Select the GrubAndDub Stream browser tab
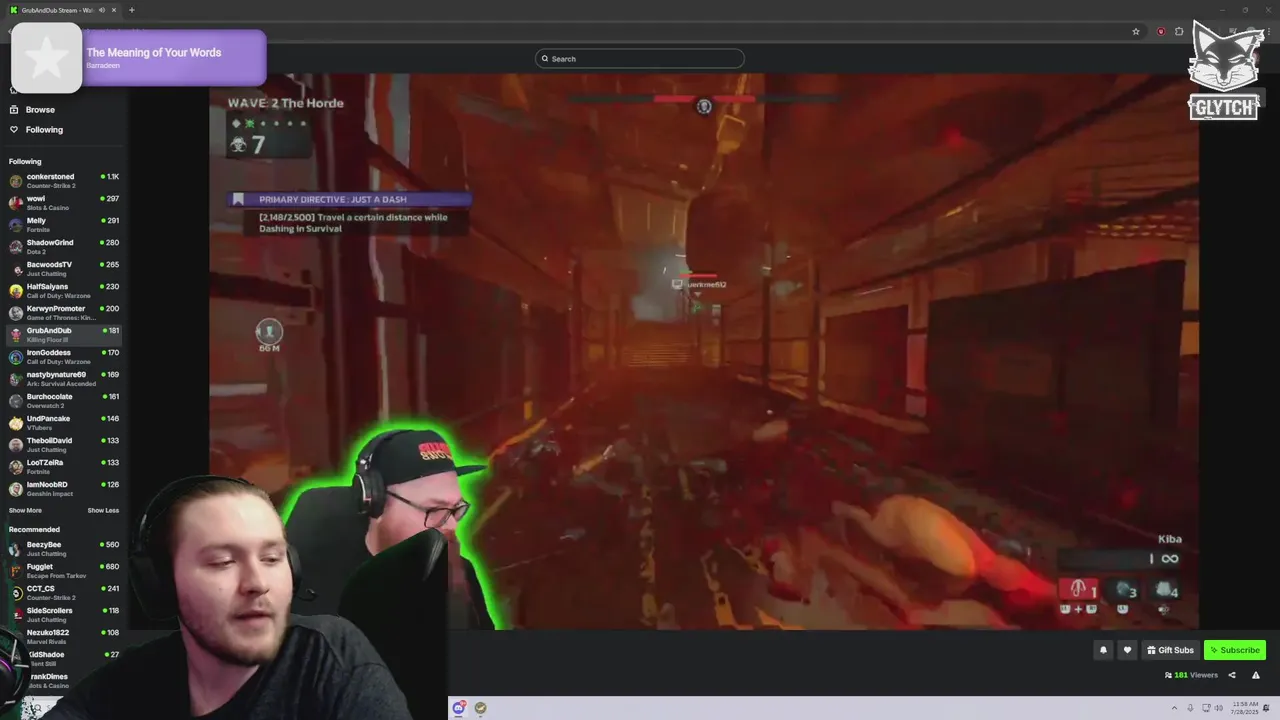 click(x=63, y=10)
